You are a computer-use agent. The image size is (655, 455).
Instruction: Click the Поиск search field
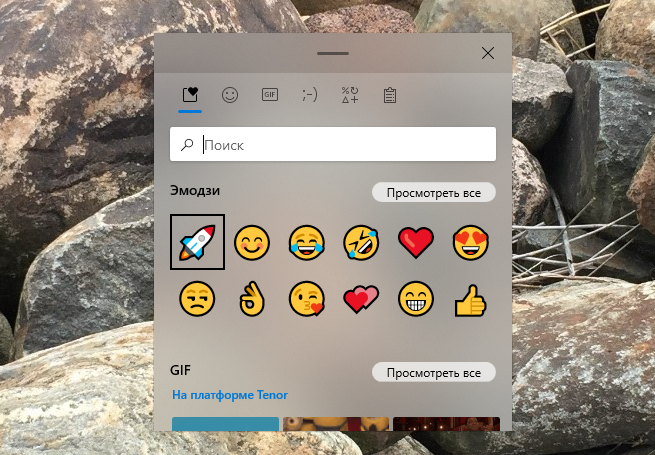(333, 144)
